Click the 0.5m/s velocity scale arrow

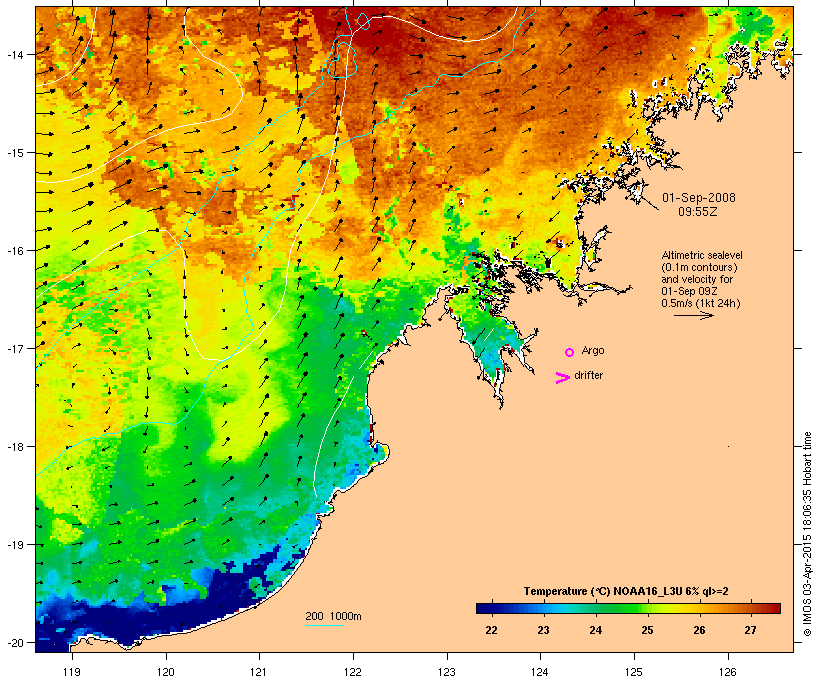(693, 315)
